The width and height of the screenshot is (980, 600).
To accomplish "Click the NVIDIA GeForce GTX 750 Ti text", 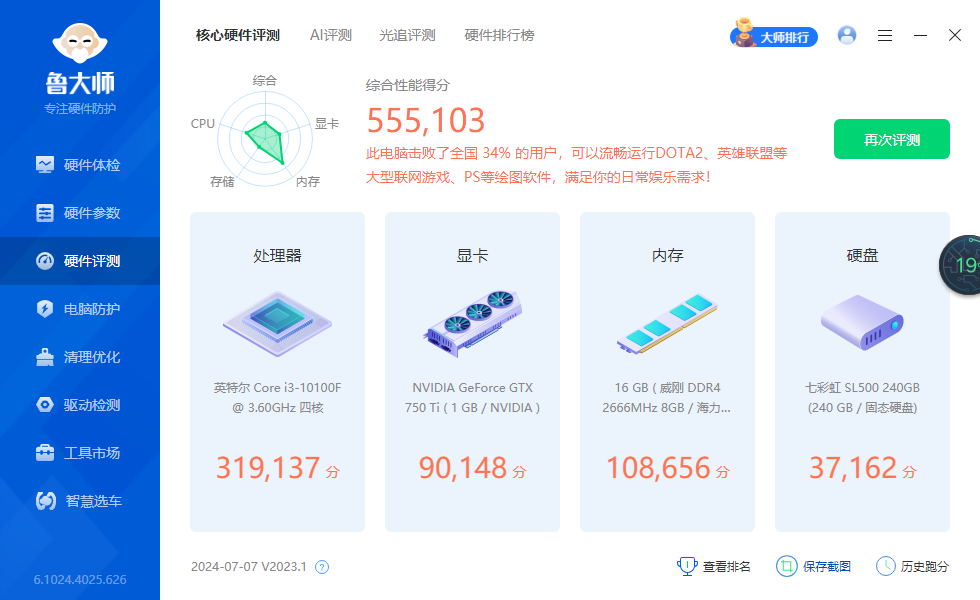I will click(472, 398).
